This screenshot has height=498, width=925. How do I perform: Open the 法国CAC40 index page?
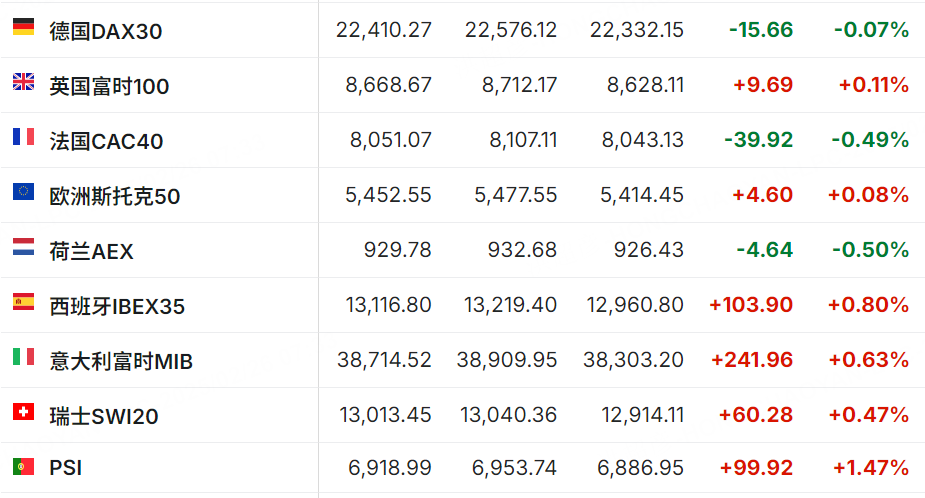point(106,141)
